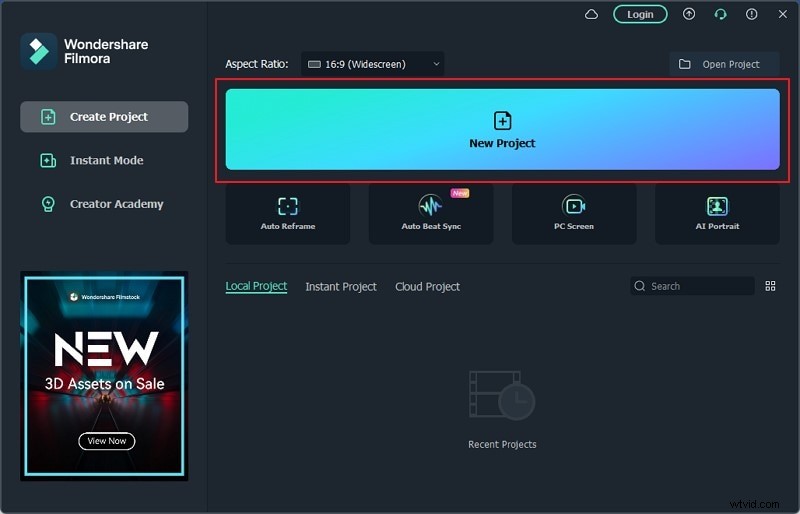Click the New Project button
Screen dimensions: 800x514
point(502,130)
